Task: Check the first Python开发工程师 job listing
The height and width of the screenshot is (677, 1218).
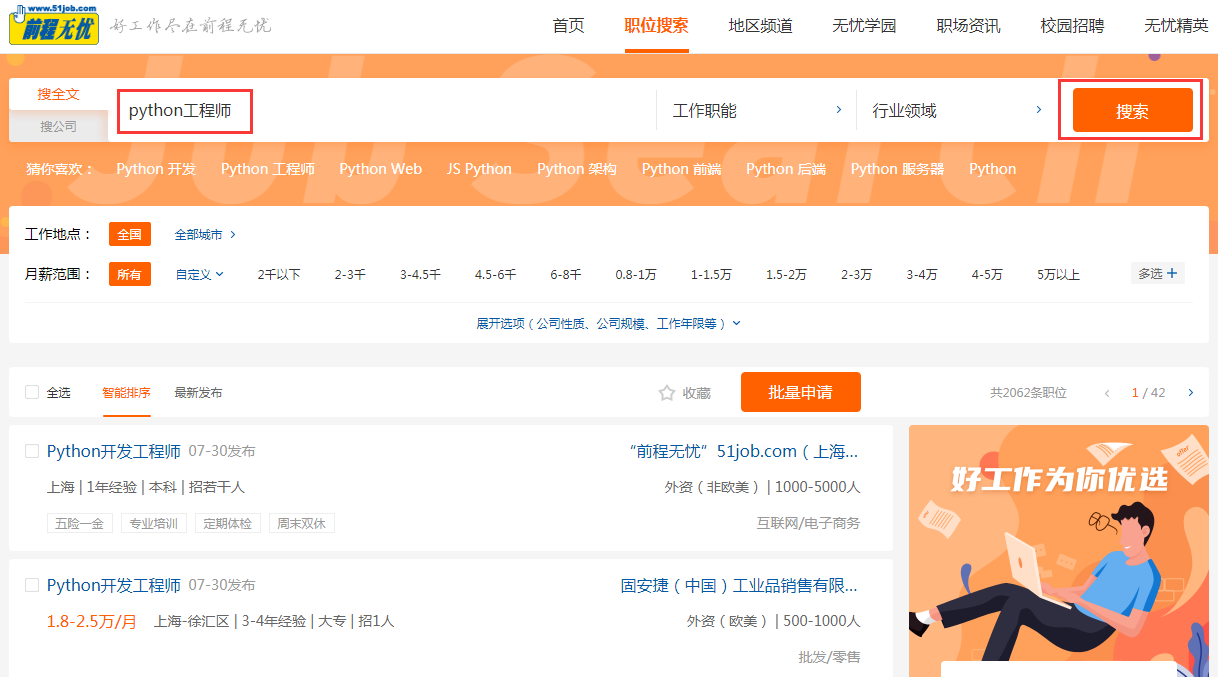Action: pos(32,451)
